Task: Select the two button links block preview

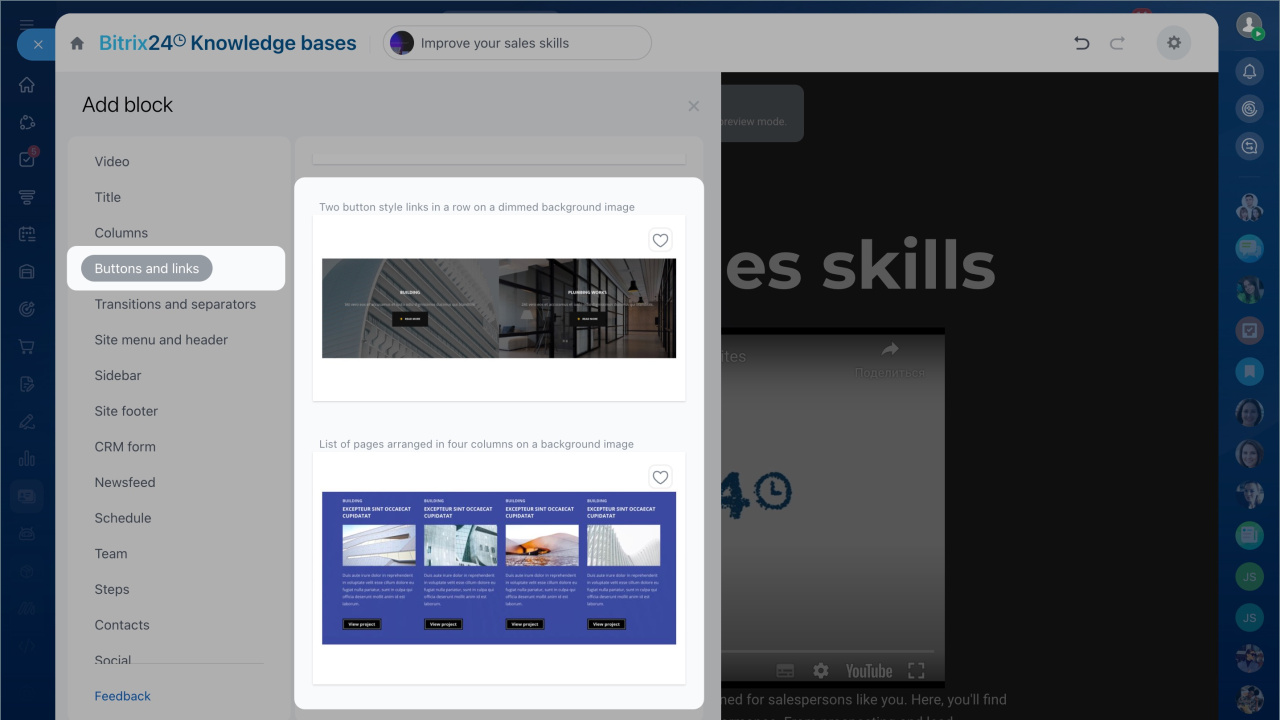Action: click(x=499, y=308)
